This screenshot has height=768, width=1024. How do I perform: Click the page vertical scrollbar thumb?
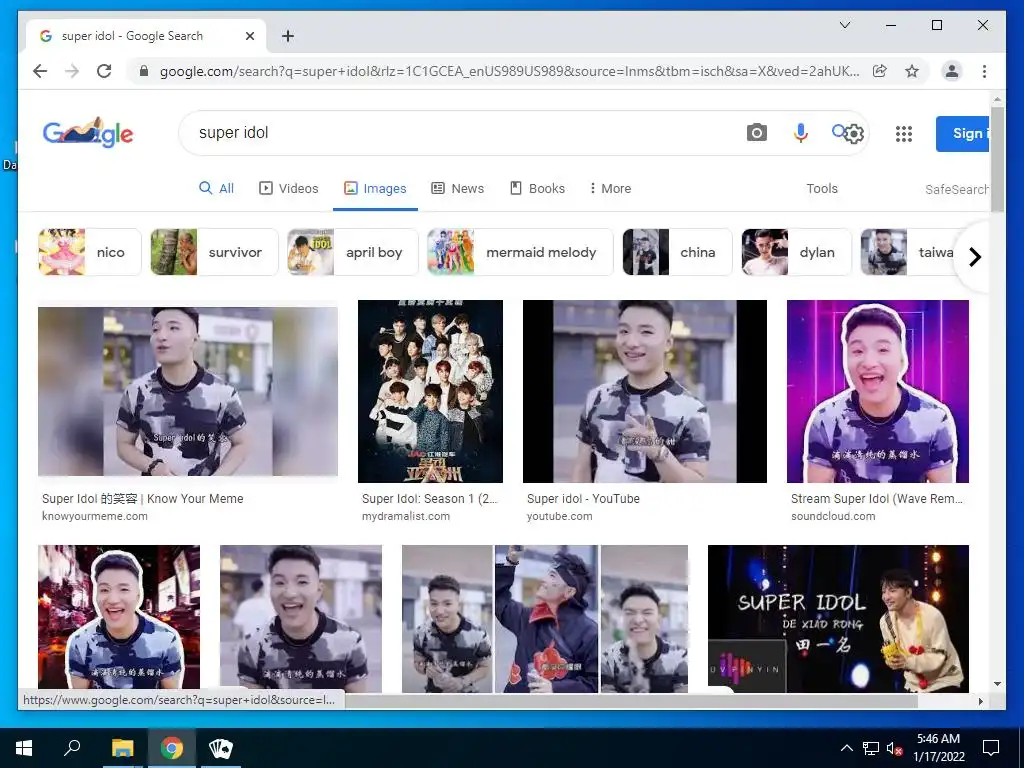coord(997,159)
